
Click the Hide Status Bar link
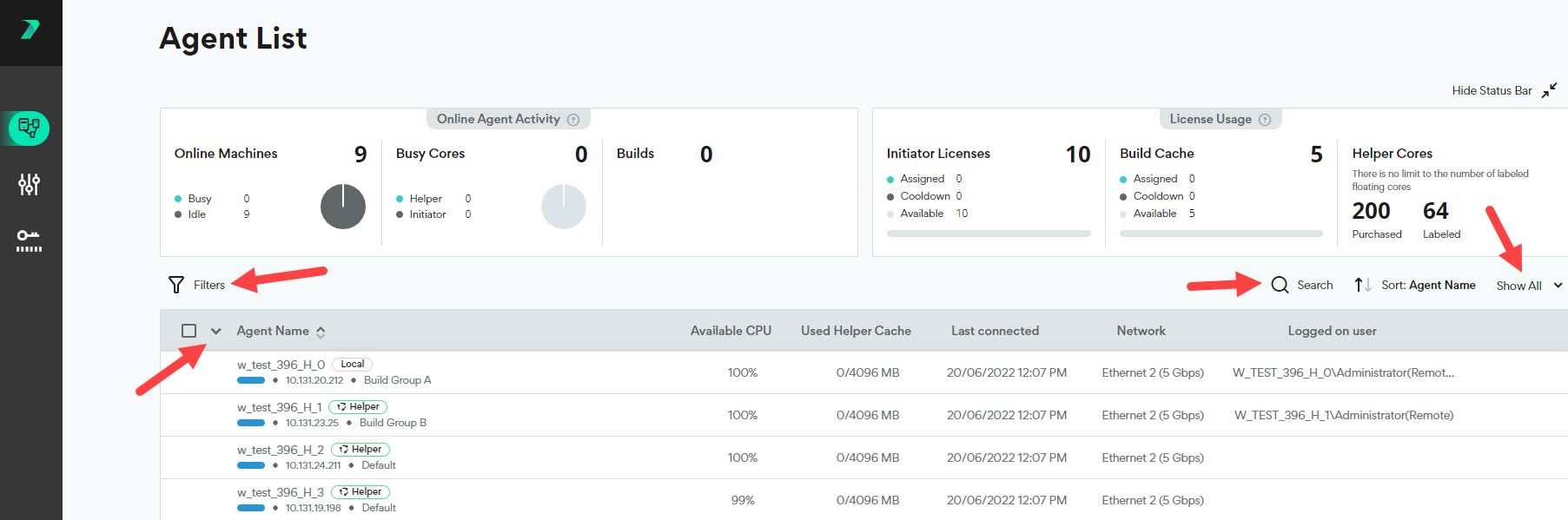(x=1492, y=90)
